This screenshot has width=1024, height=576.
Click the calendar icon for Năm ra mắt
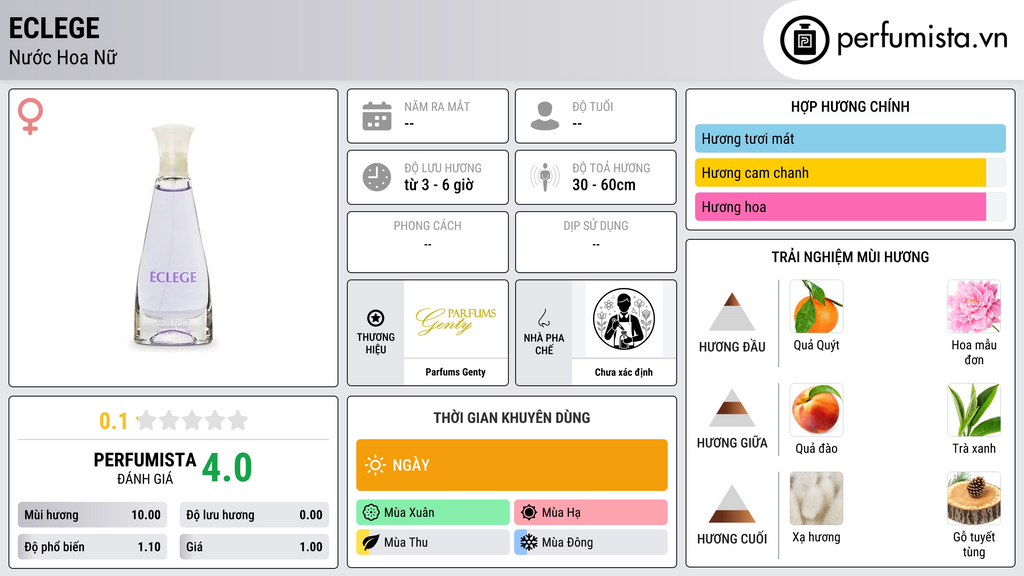coord(377,116)
